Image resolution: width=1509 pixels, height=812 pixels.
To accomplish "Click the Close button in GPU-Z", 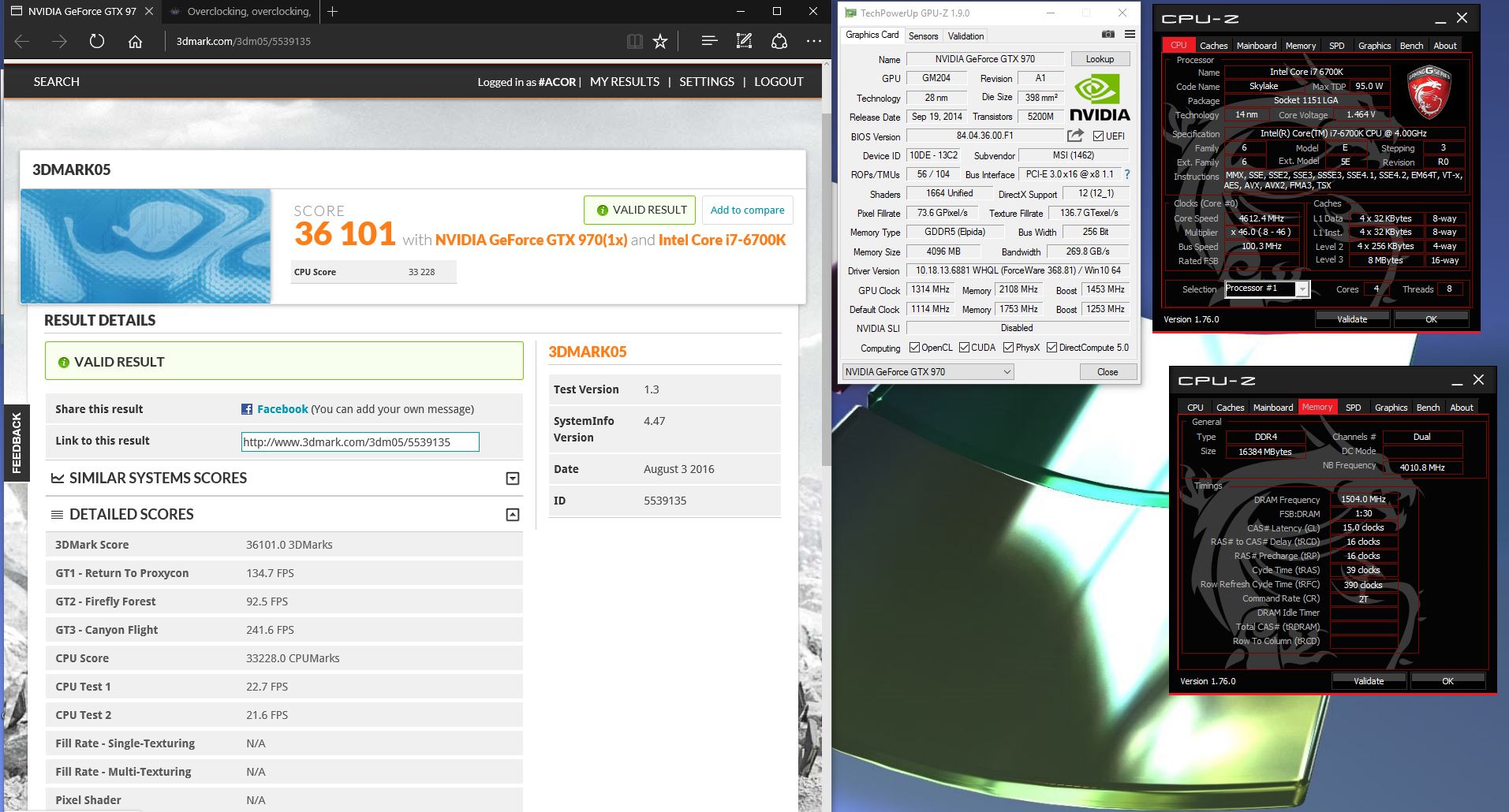I will click(1107, 372).
